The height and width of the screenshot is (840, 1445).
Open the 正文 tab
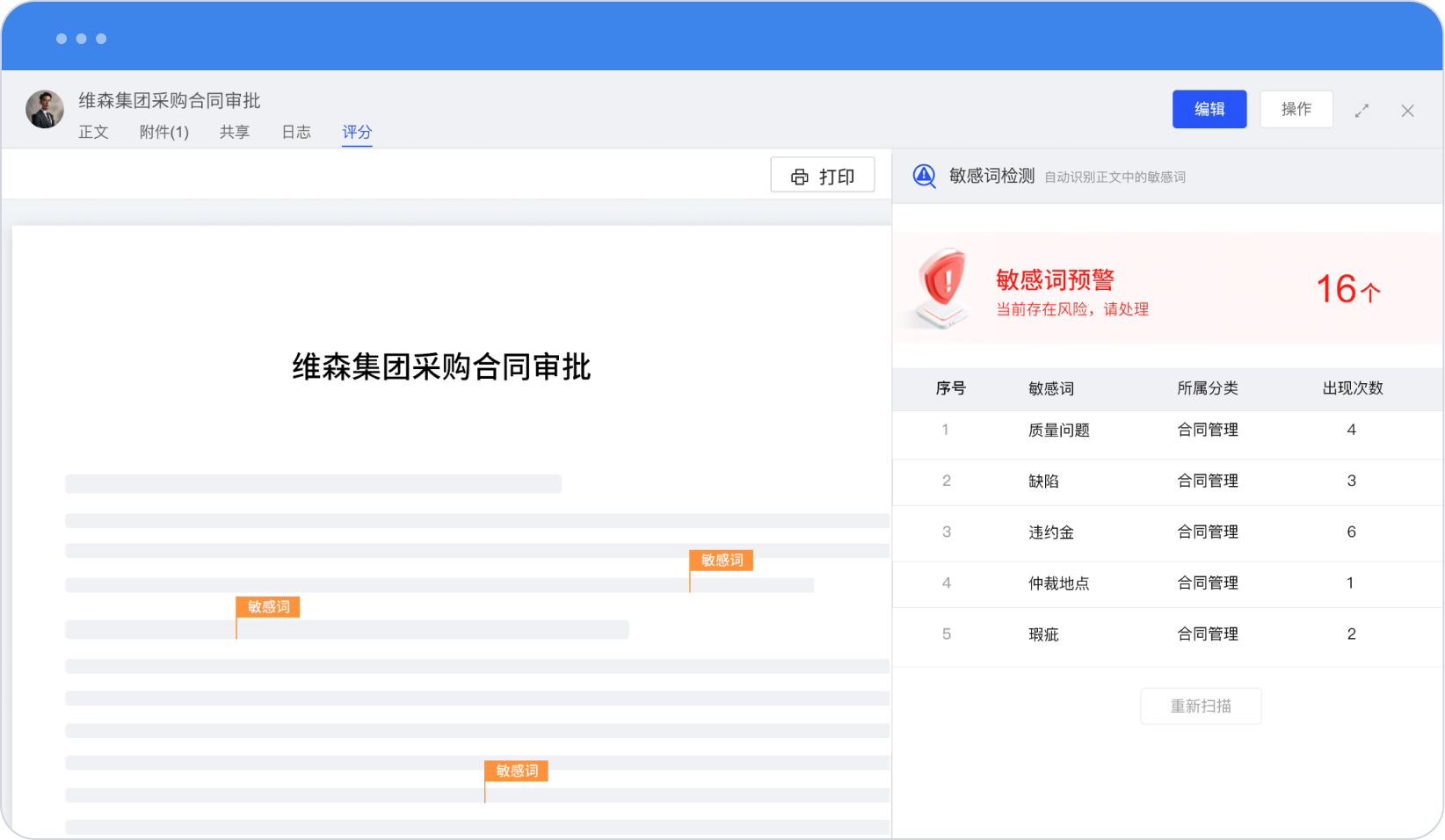pyautogui.click(x=93, y=132)
